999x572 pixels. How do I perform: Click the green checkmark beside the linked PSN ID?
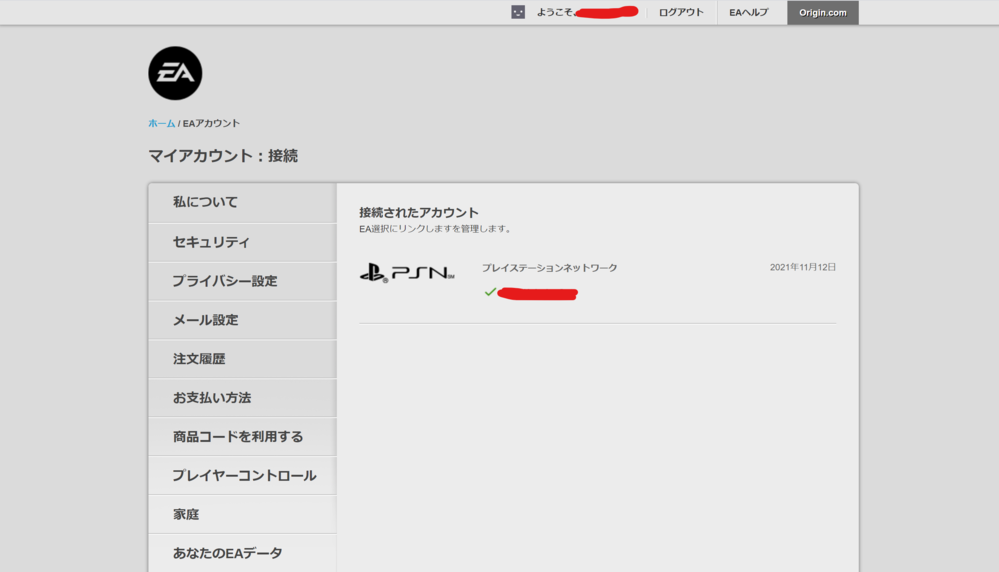point(490,292)
